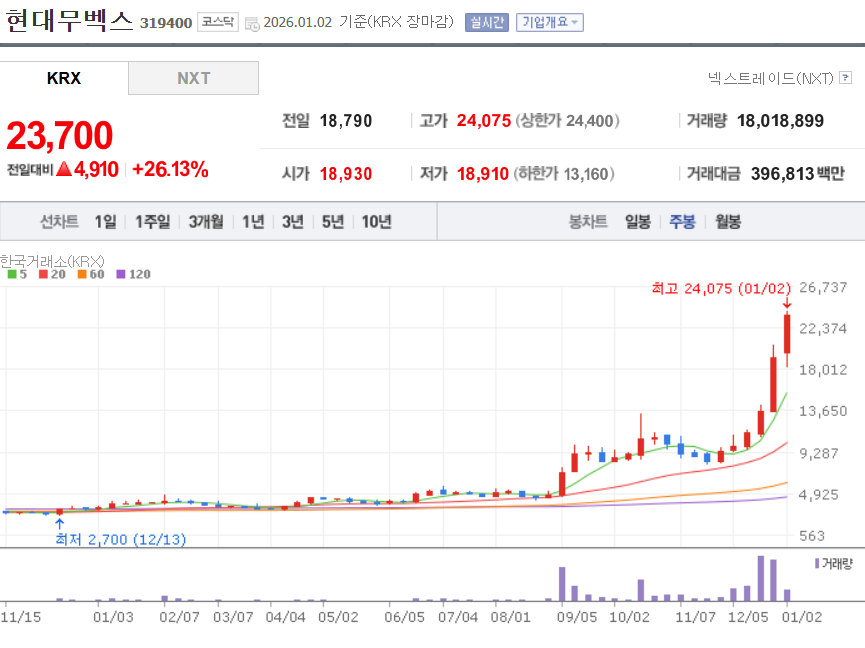Click the orange 60-day moving average swatch
865x648 pixels.
click(82, 274)
